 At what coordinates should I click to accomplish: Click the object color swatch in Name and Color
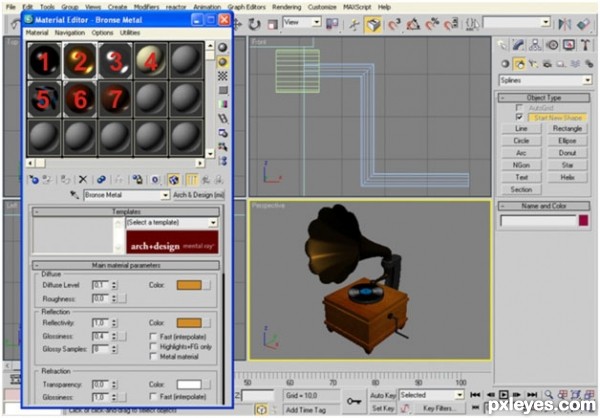pos(583,220)
